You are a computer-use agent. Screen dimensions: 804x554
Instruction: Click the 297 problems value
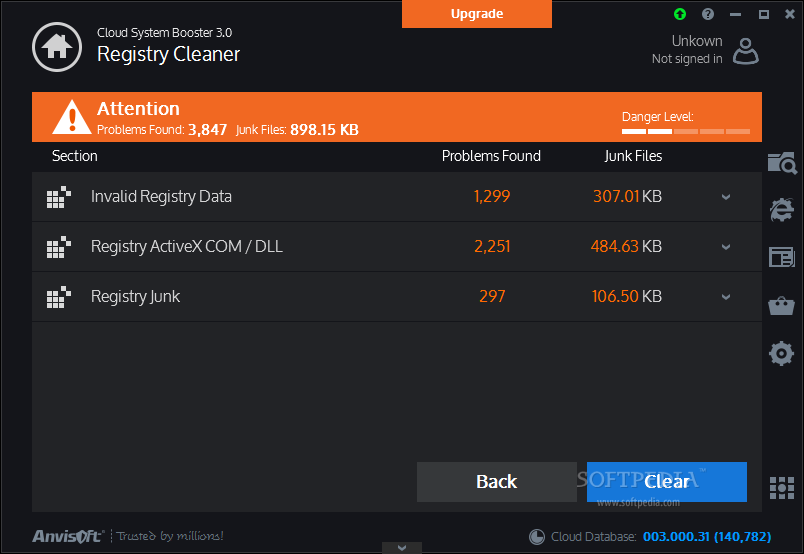click(492, 296)
